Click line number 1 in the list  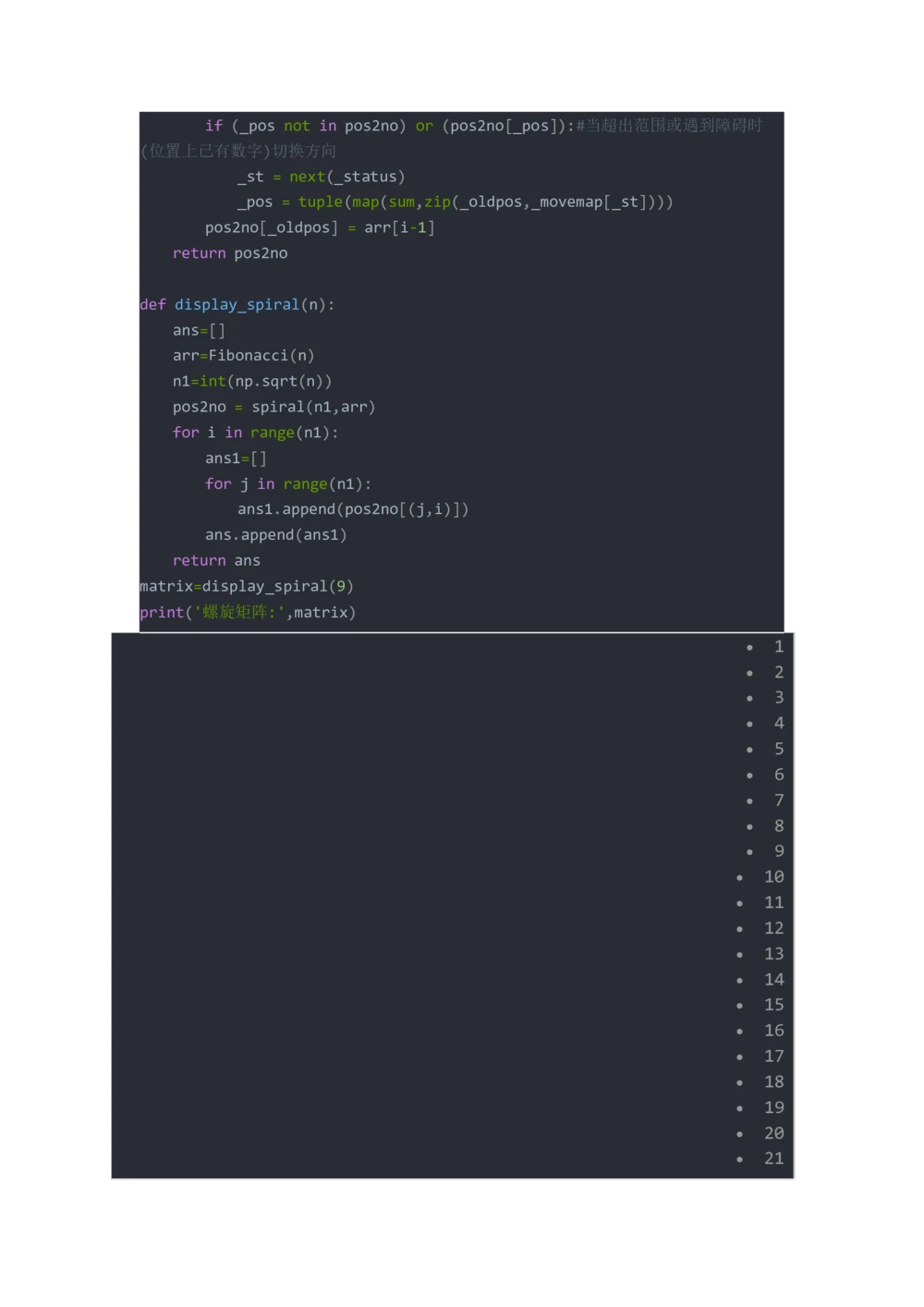(779, 647)
